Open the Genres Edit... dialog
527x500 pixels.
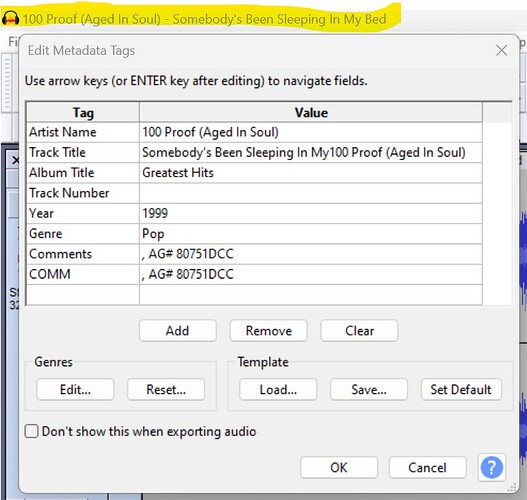click(75, 389)
